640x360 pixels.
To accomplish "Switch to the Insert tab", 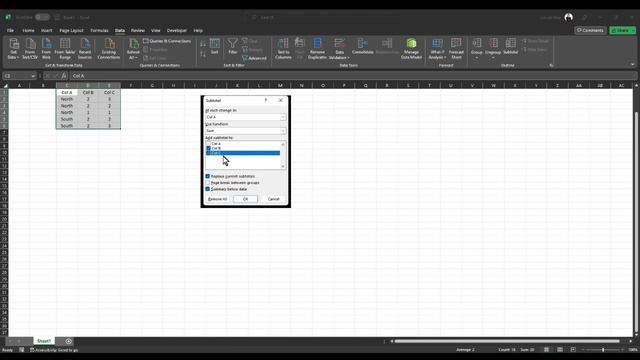I will pyautogui.click(x=47, y=31).
